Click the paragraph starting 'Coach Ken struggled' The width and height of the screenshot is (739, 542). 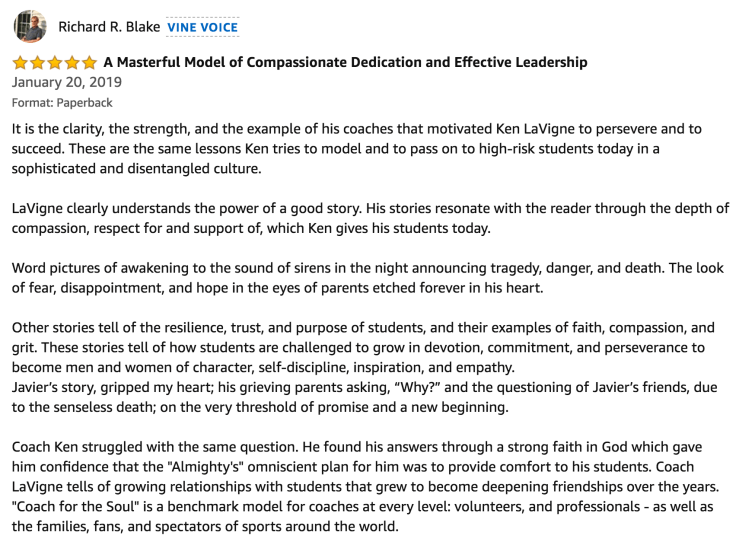[362, 485]
